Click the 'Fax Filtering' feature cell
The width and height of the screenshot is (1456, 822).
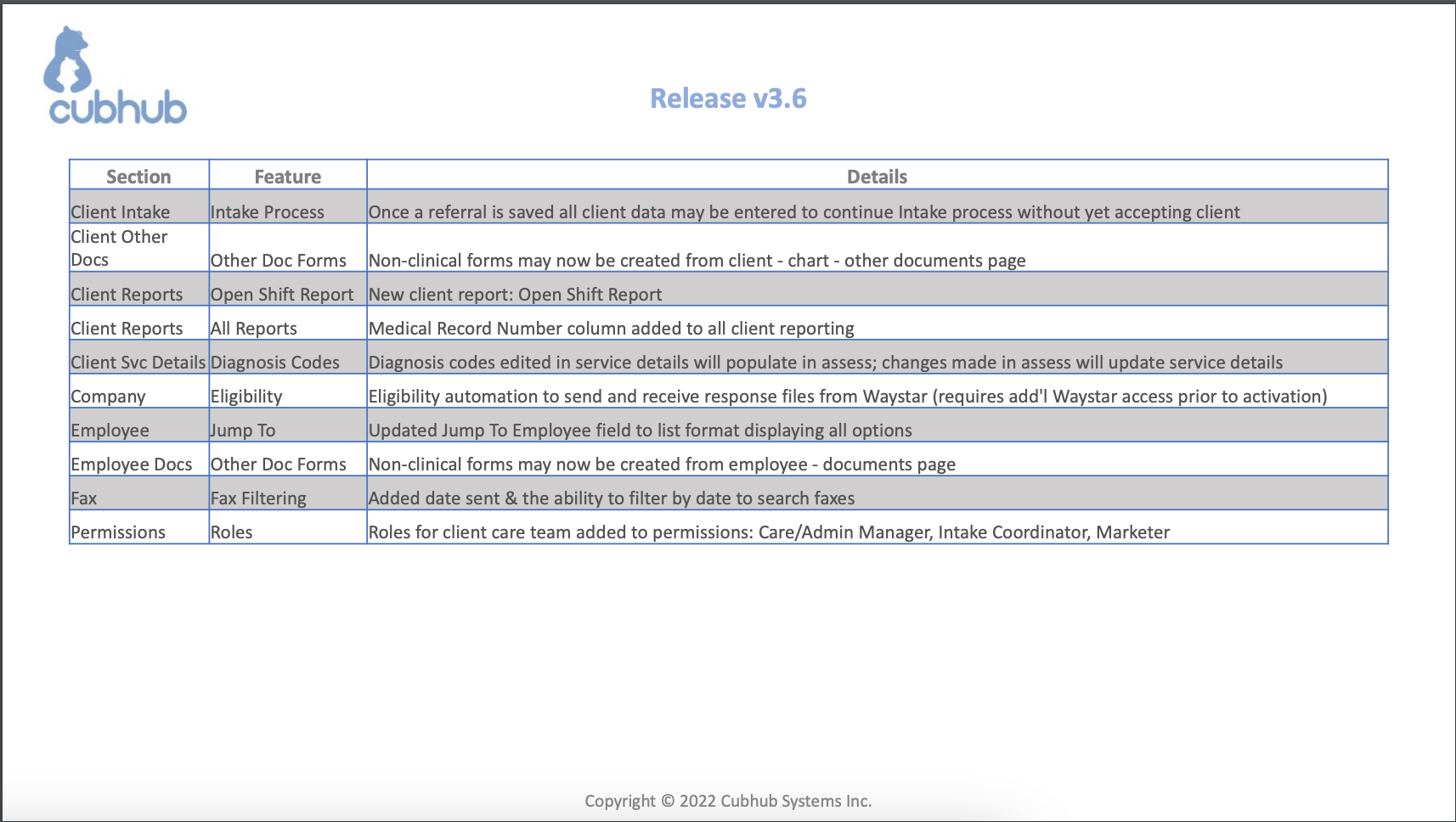coord(288,493)
